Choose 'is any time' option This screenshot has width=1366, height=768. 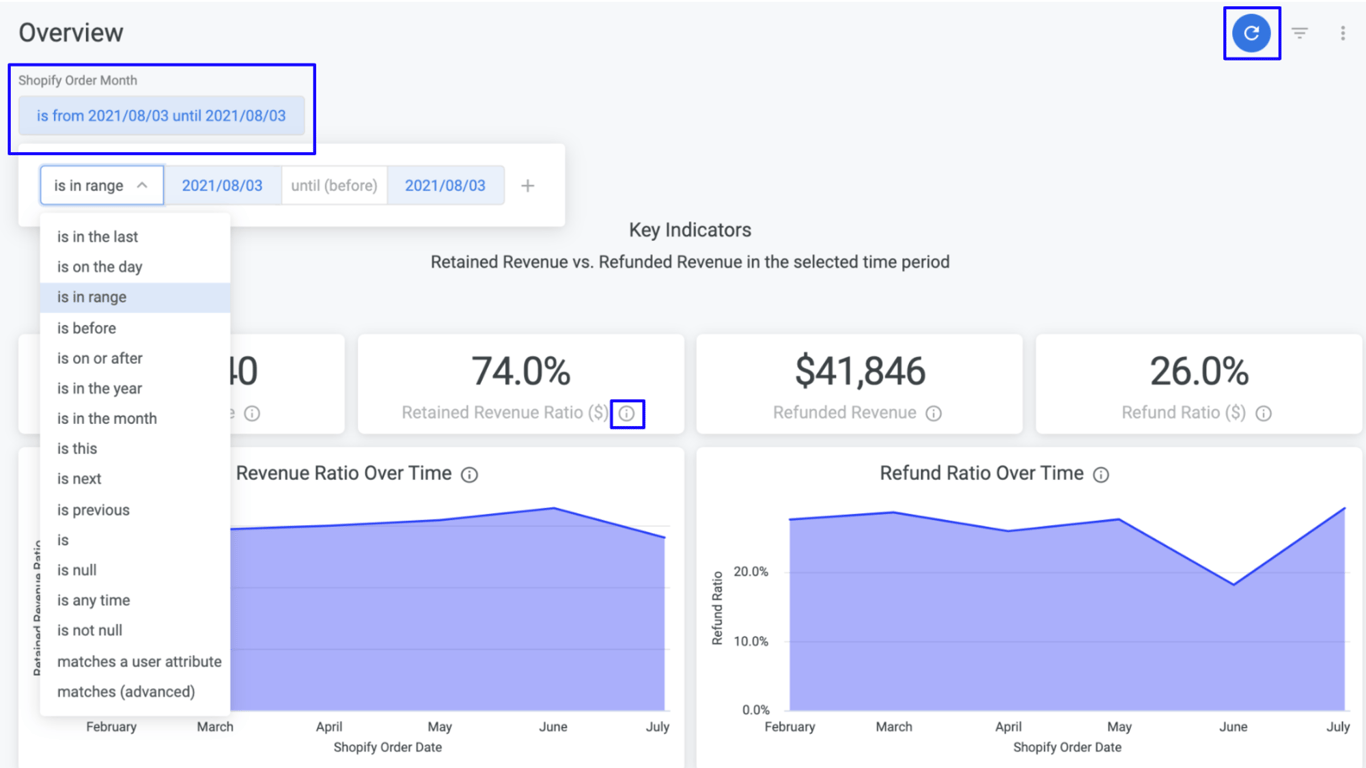pos(135,600)
